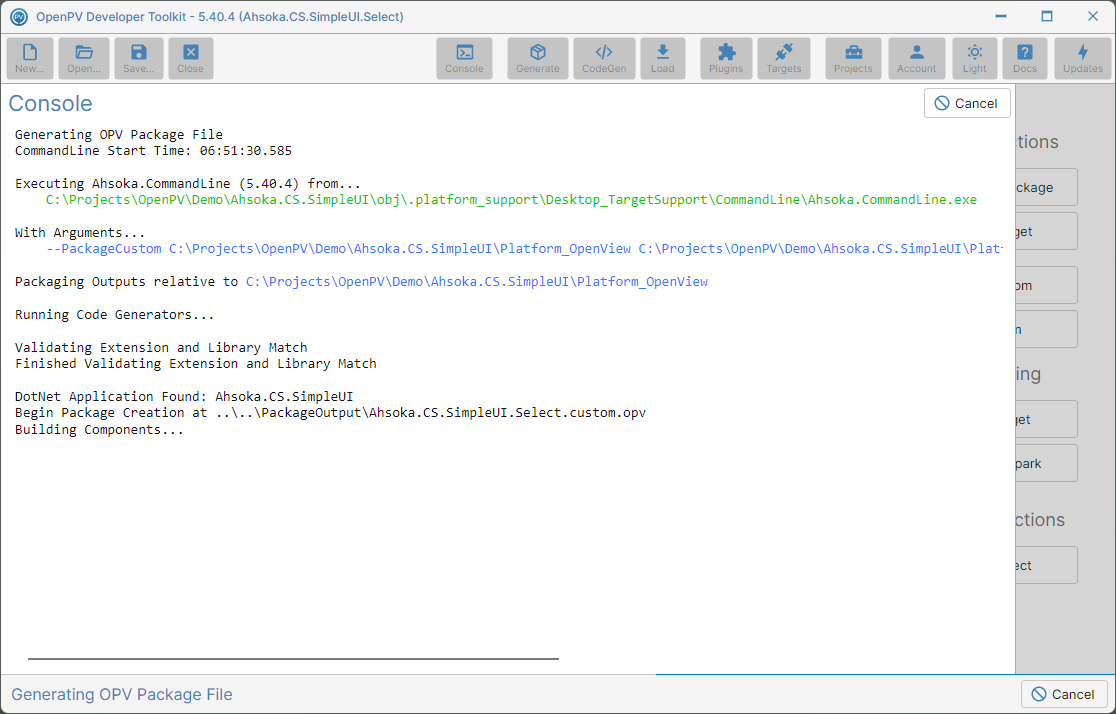Open the Projects toolbox icon
This screenshot has width=1116, height=714.
click(853, 58)
